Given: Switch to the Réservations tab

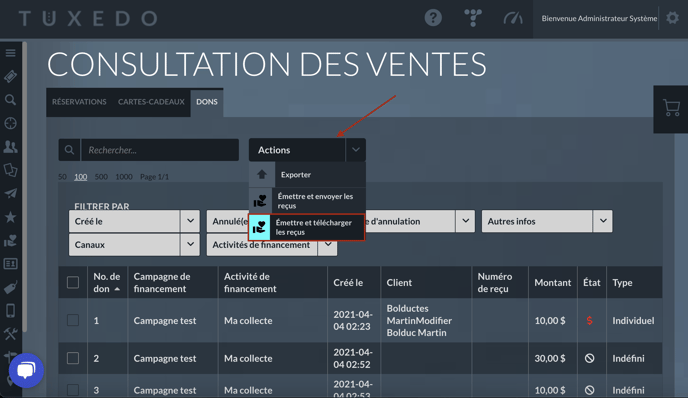Looking at the screenshot, I should point(79,102).
